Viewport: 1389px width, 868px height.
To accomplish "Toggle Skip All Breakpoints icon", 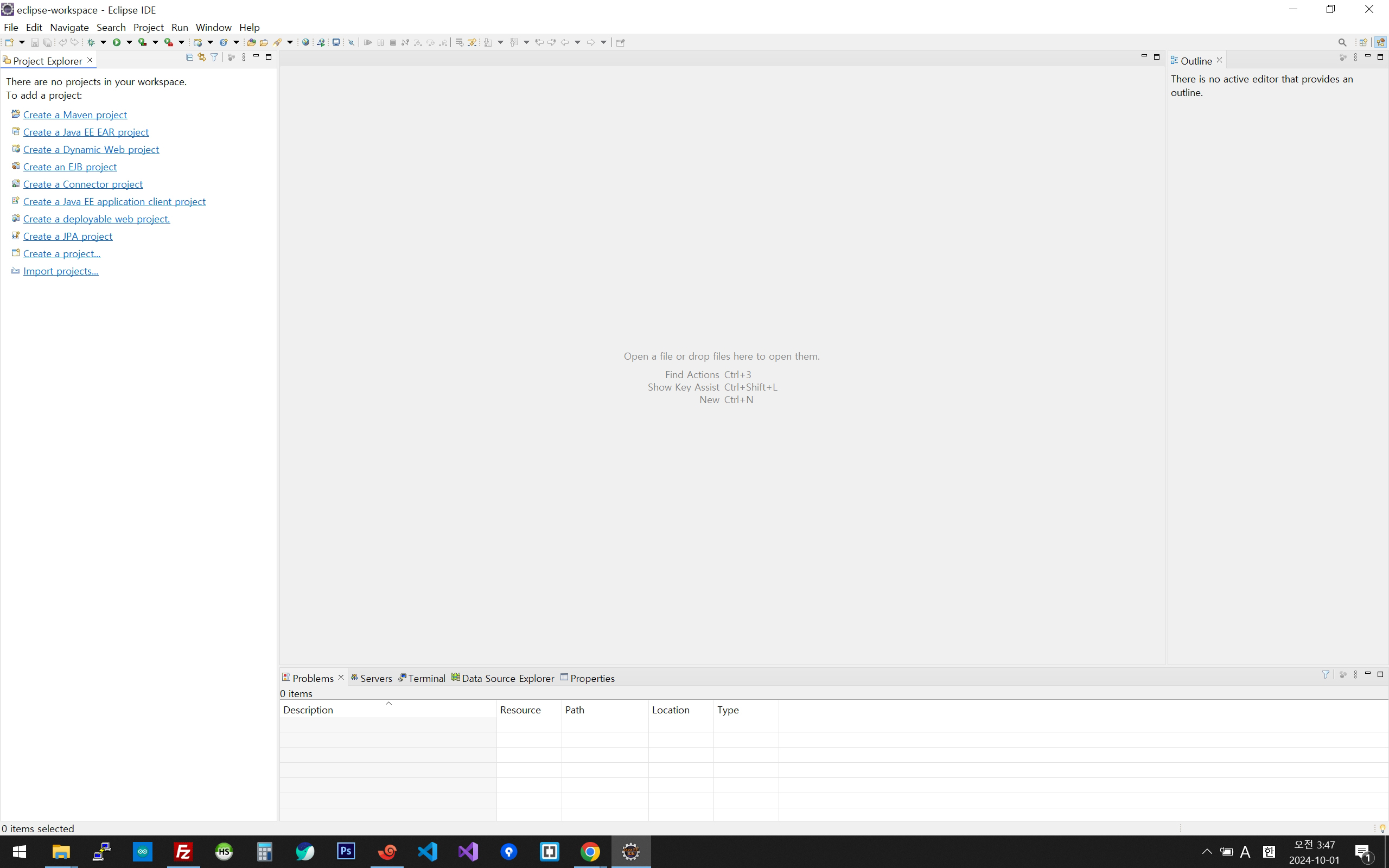I will click(x=352, y=42).
